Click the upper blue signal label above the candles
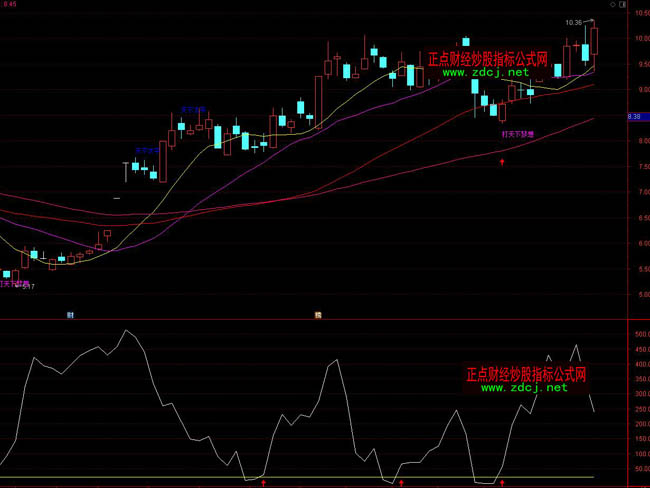This screenshot has width=650, height=488. 194,109
